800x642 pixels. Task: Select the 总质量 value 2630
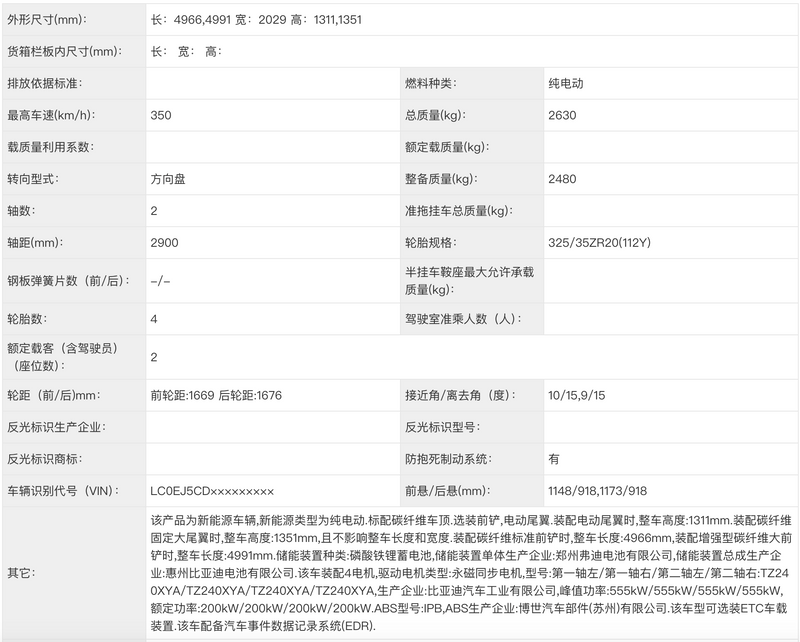pos(562,115)
